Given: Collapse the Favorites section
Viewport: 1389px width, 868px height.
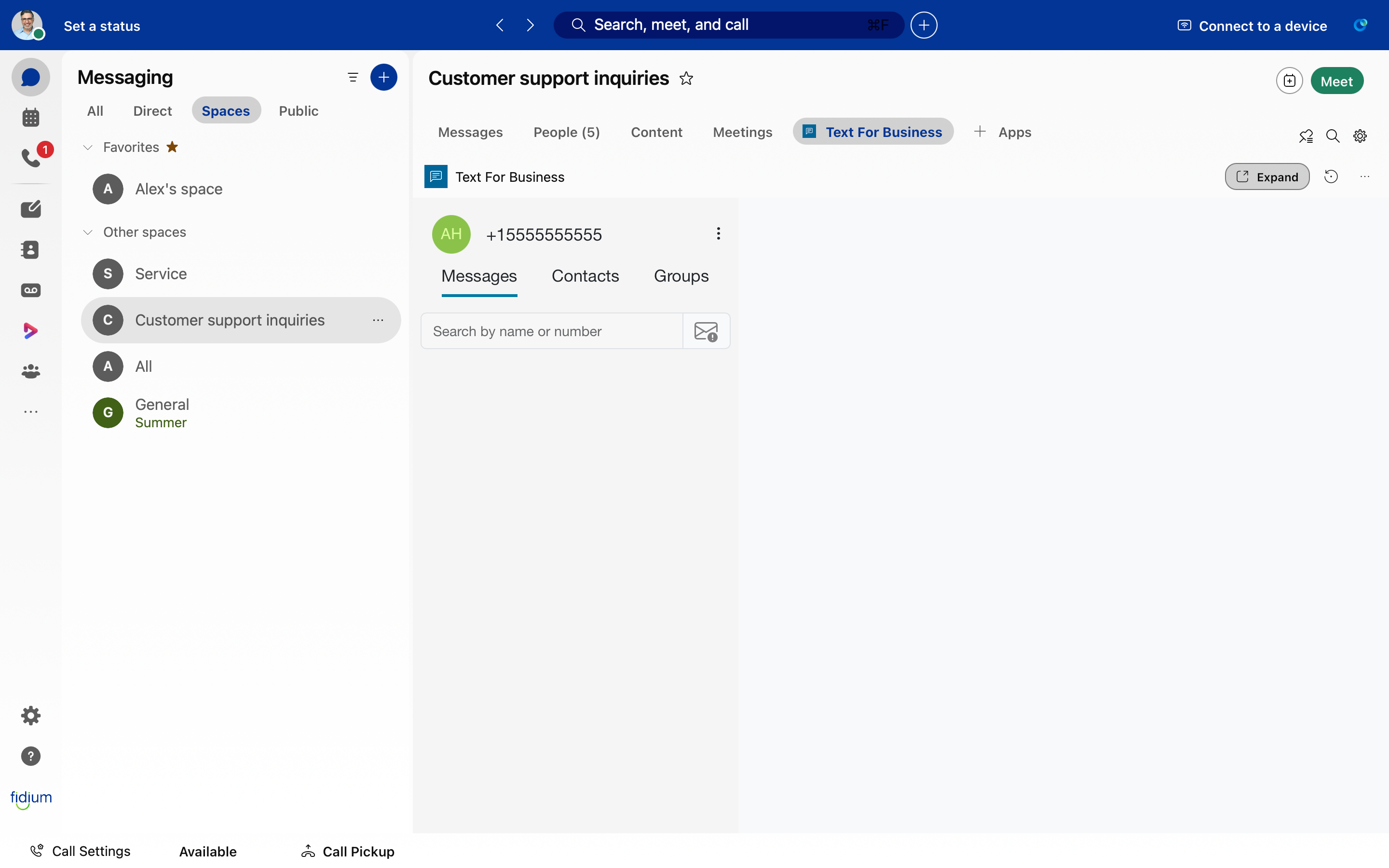Looking at the screenshot, I should [88, 148].
